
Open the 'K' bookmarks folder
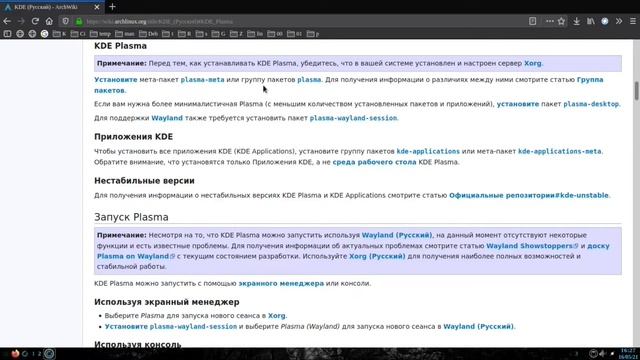tap(60, 34)
